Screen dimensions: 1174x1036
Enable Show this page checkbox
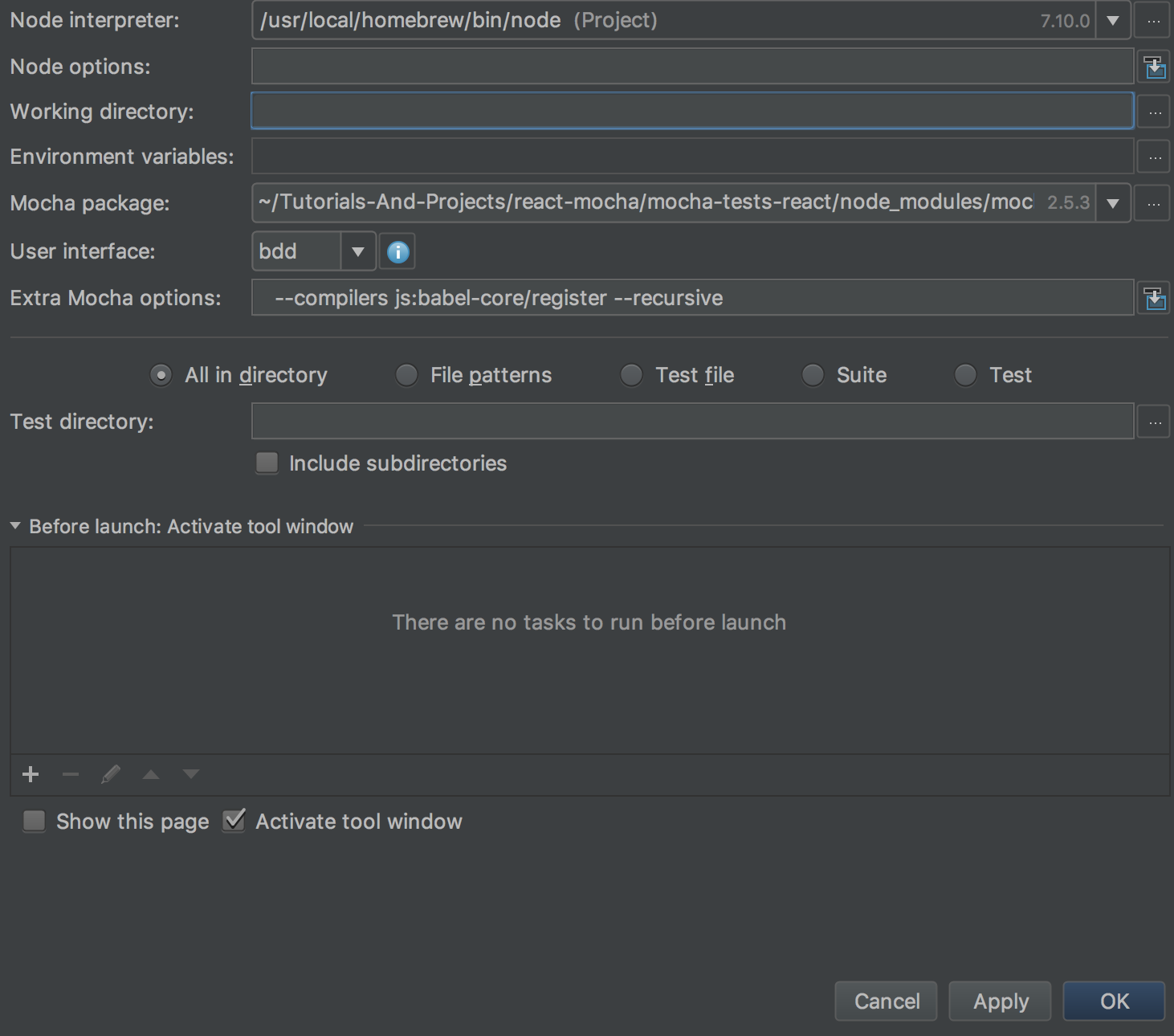coord(34,821)
